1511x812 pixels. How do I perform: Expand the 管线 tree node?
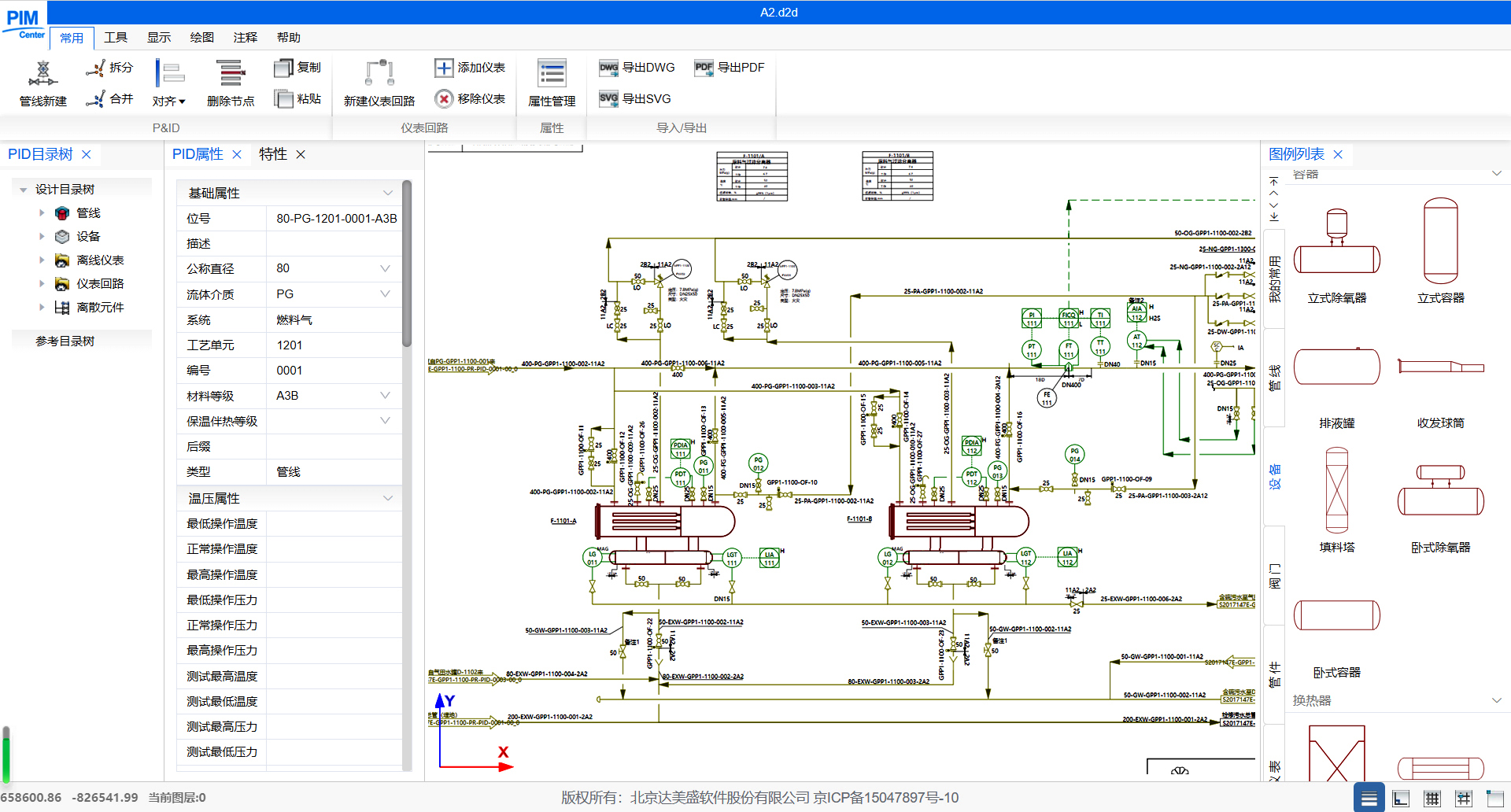[x=42, y=213]
